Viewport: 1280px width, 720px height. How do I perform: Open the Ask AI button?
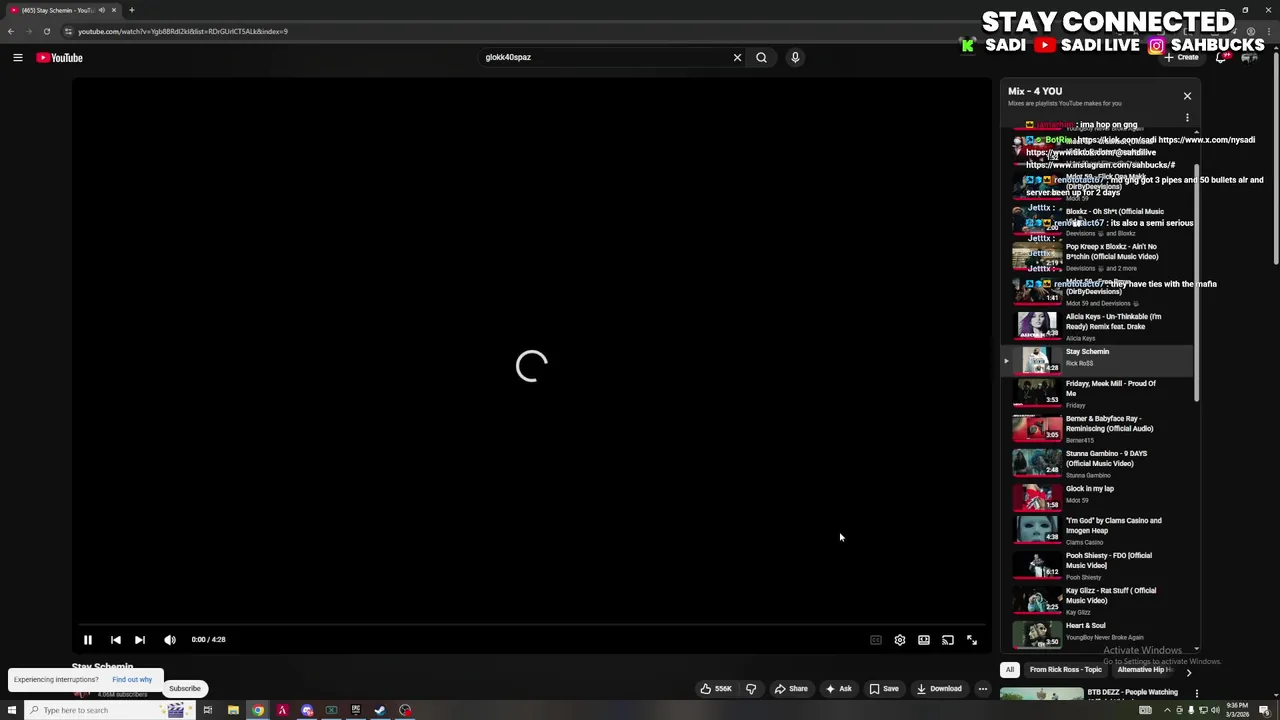pos(838,688)
